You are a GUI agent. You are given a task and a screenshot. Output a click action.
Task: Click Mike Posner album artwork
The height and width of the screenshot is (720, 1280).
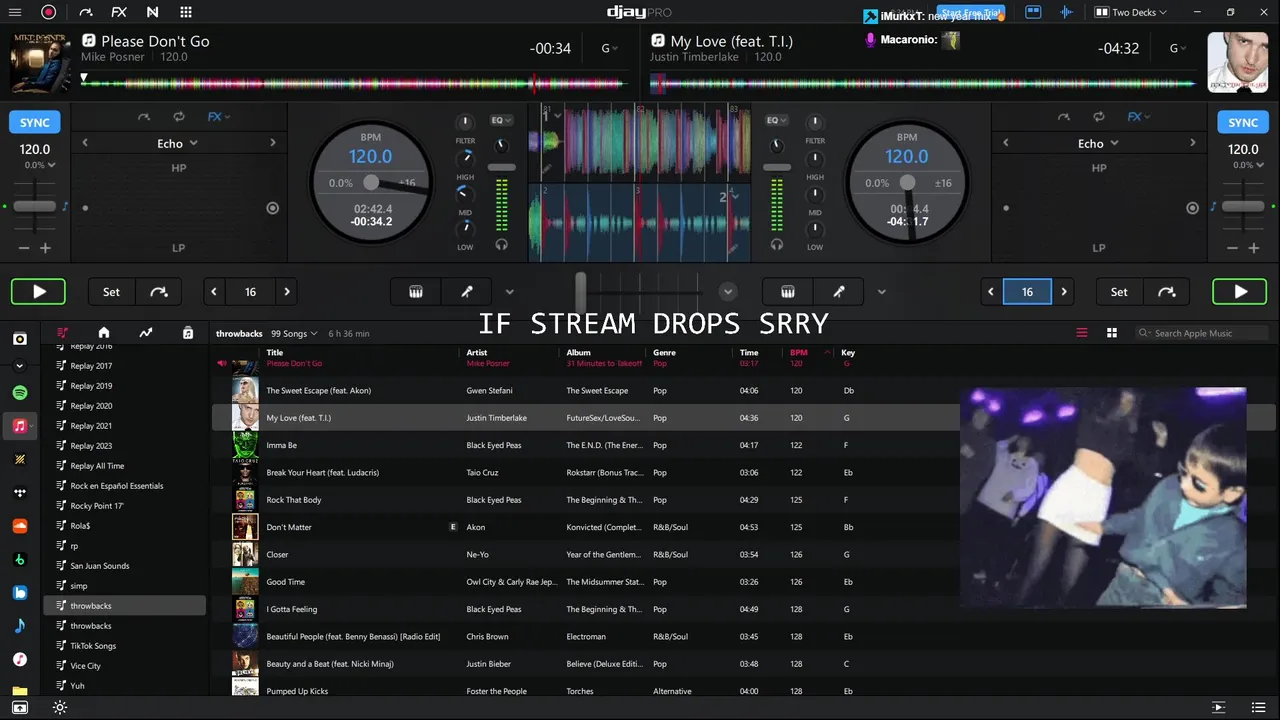coord(40,62)
